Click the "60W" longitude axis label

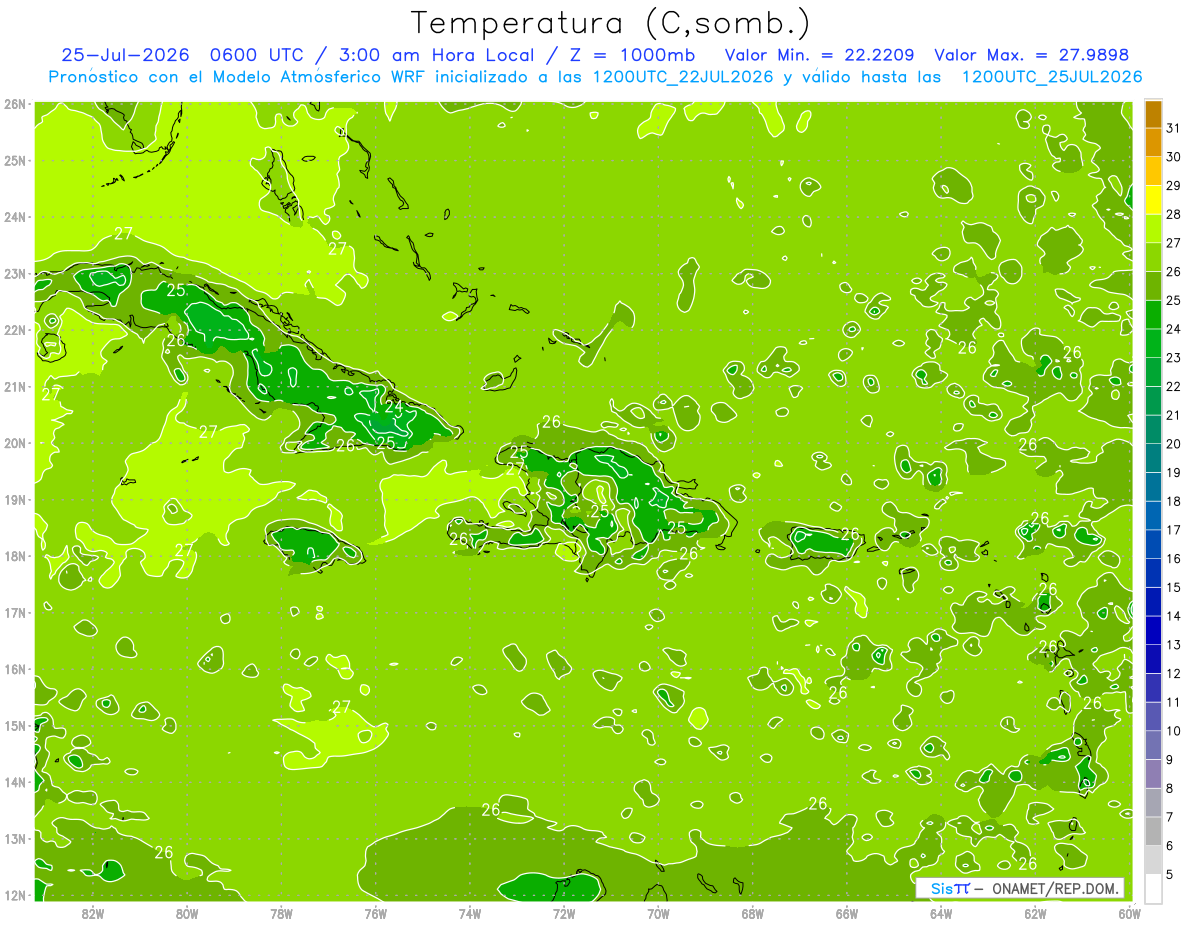pyautogui.click(x=1129, y=914)
